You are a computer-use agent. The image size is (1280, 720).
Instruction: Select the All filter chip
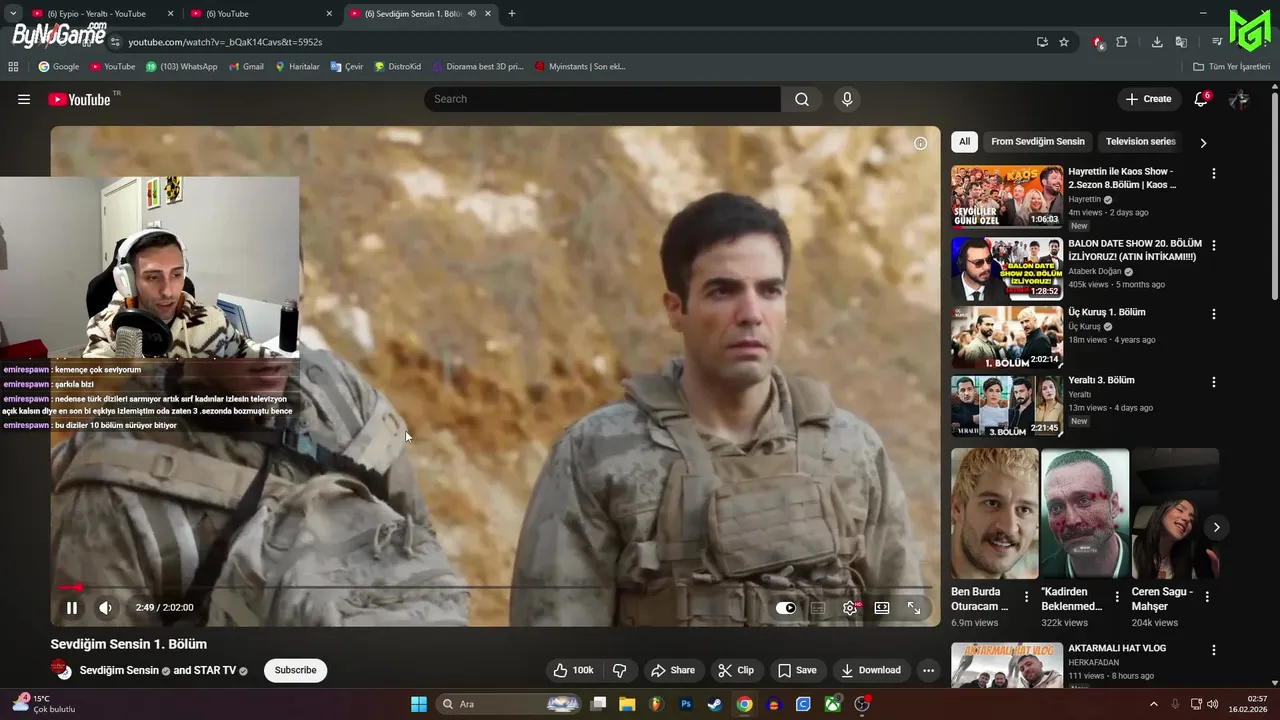tap(964, 141)
